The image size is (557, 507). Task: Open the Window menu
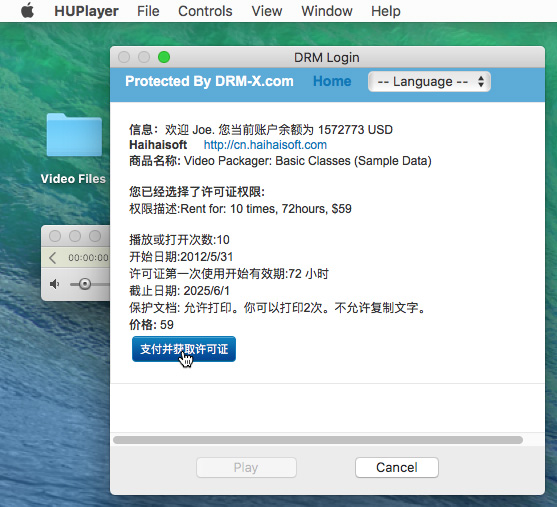point(326,11)
